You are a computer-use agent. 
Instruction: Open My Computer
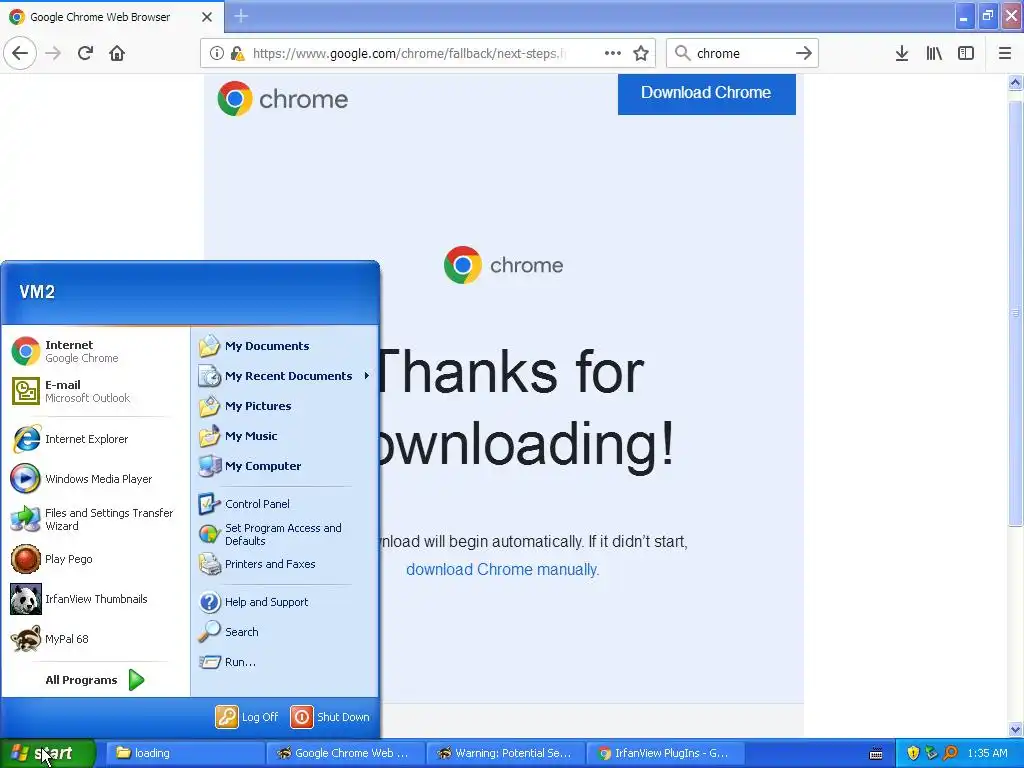[285, 466]
